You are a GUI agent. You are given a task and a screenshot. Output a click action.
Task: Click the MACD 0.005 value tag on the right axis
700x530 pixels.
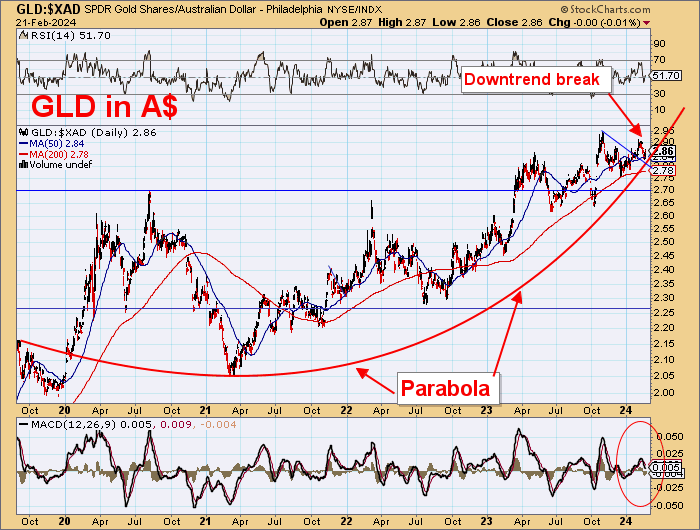pos(666,468)
